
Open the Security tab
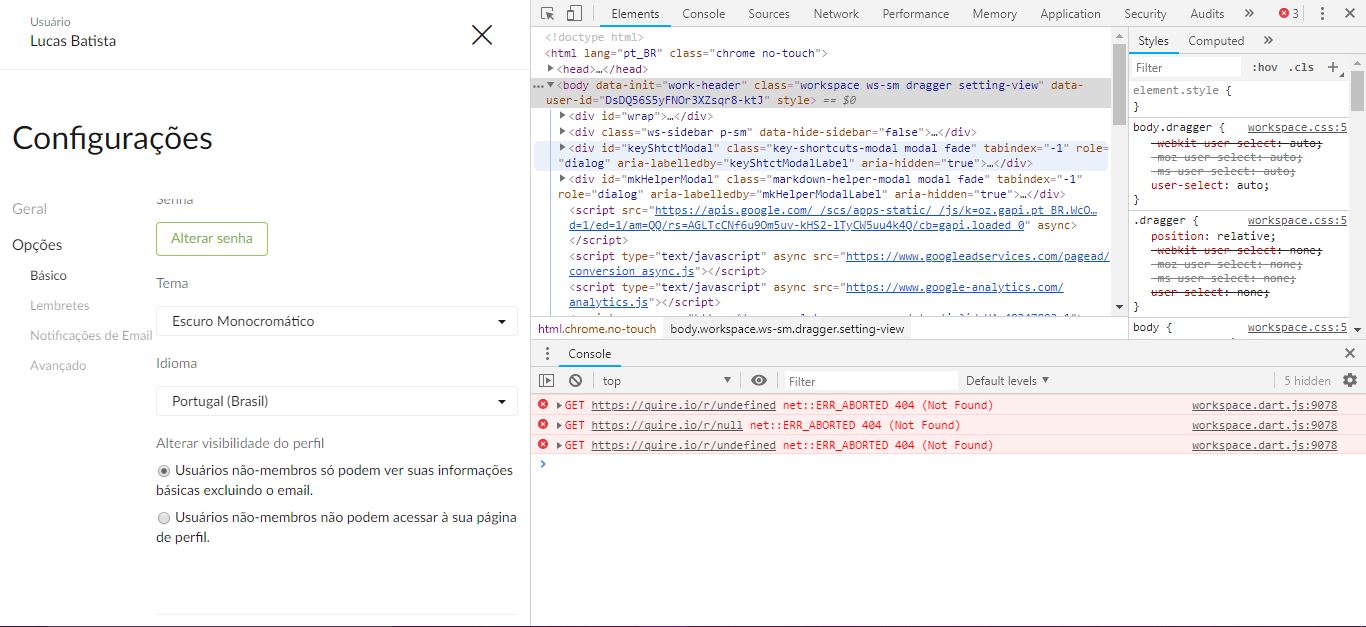1145,14
